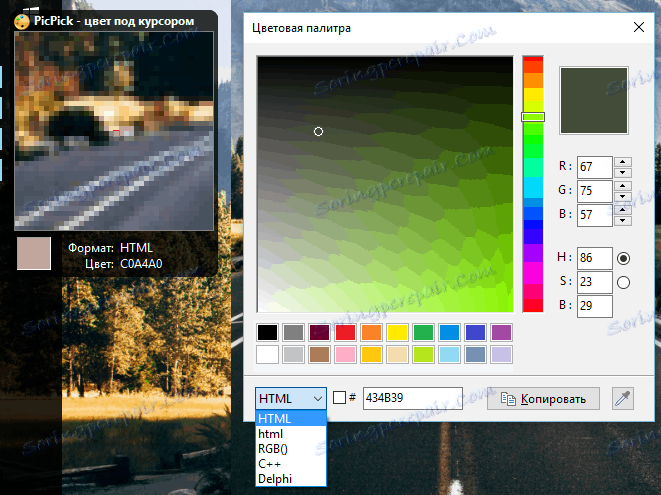
Task: Close the color palette dialog
Action: point(639,27)
